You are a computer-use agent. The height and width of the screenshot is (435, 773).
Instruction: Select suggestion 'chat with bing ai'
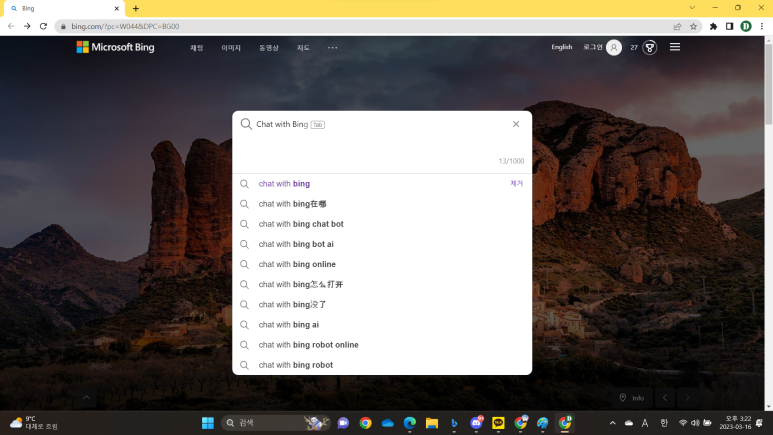(x=382, y=325)
